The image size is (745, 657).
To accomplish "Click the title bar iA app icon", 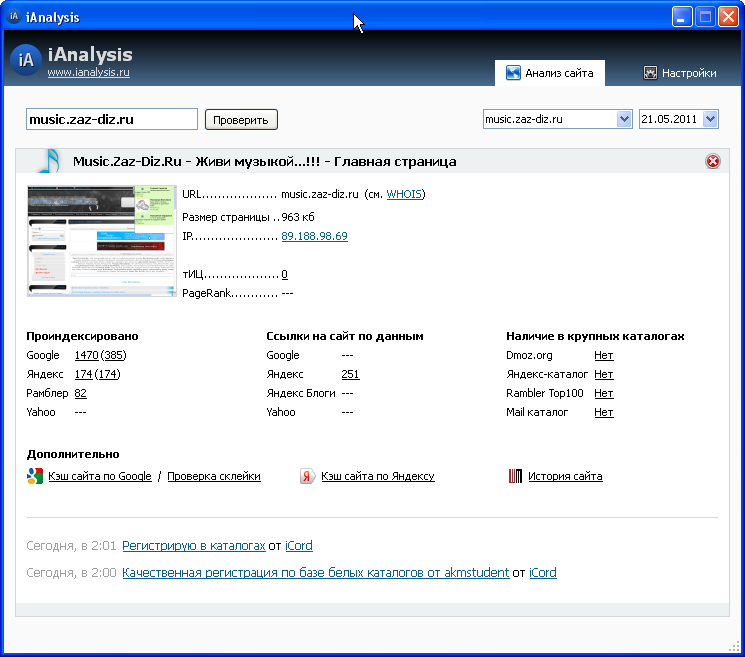I will coord(14,17).
